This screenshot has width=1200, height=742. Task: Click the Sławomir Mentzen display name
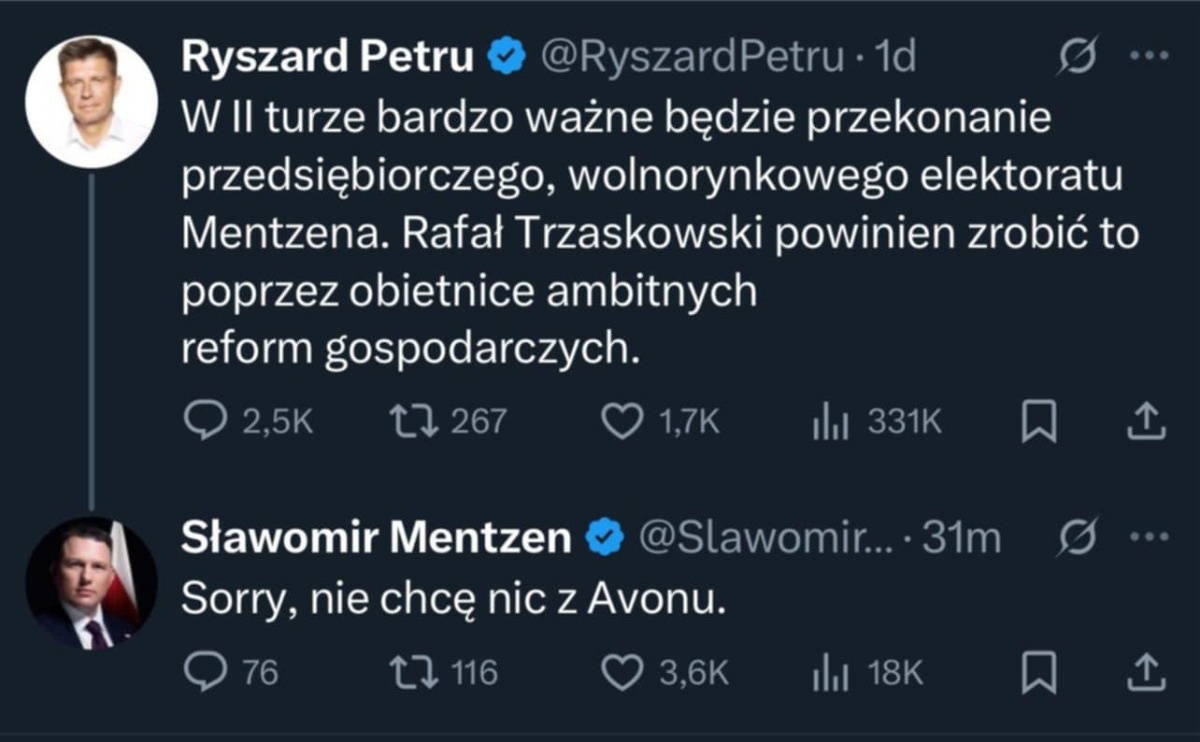coord(376,538)
